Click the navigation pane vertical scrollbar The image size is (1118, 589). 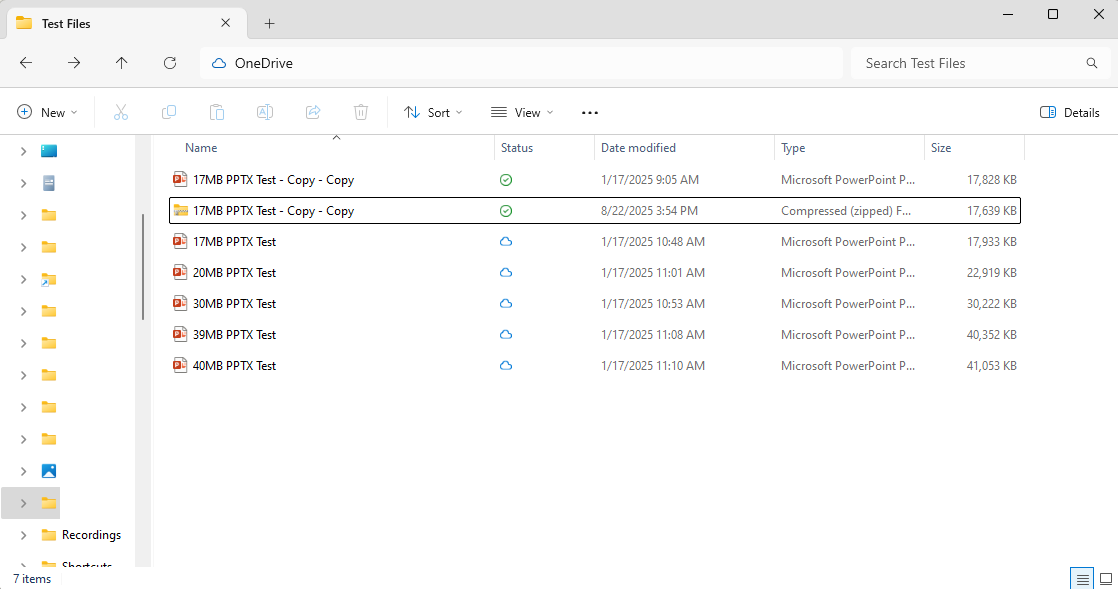[143, 267]
